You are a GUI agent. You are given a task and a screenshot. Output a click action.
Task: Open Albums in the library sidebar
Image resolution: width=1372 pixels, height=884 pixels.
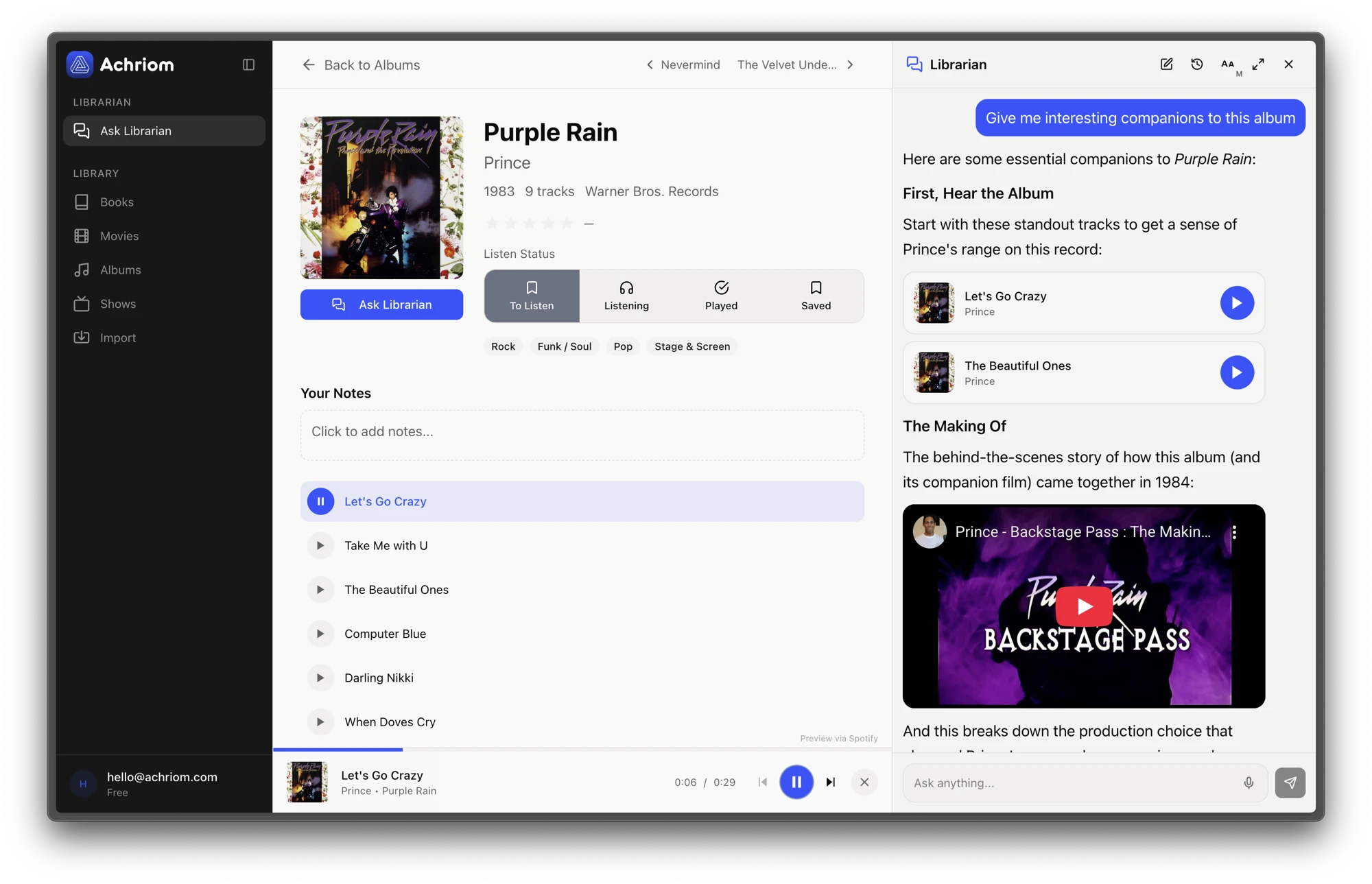(x=120, y=270)
